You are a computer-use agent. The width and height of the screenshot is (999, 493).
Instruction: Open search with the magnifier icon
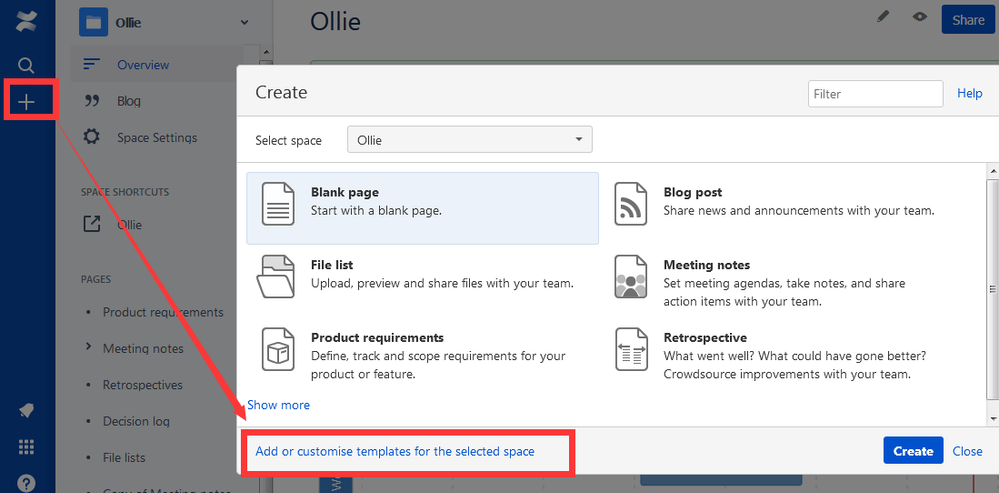(26, 65)
